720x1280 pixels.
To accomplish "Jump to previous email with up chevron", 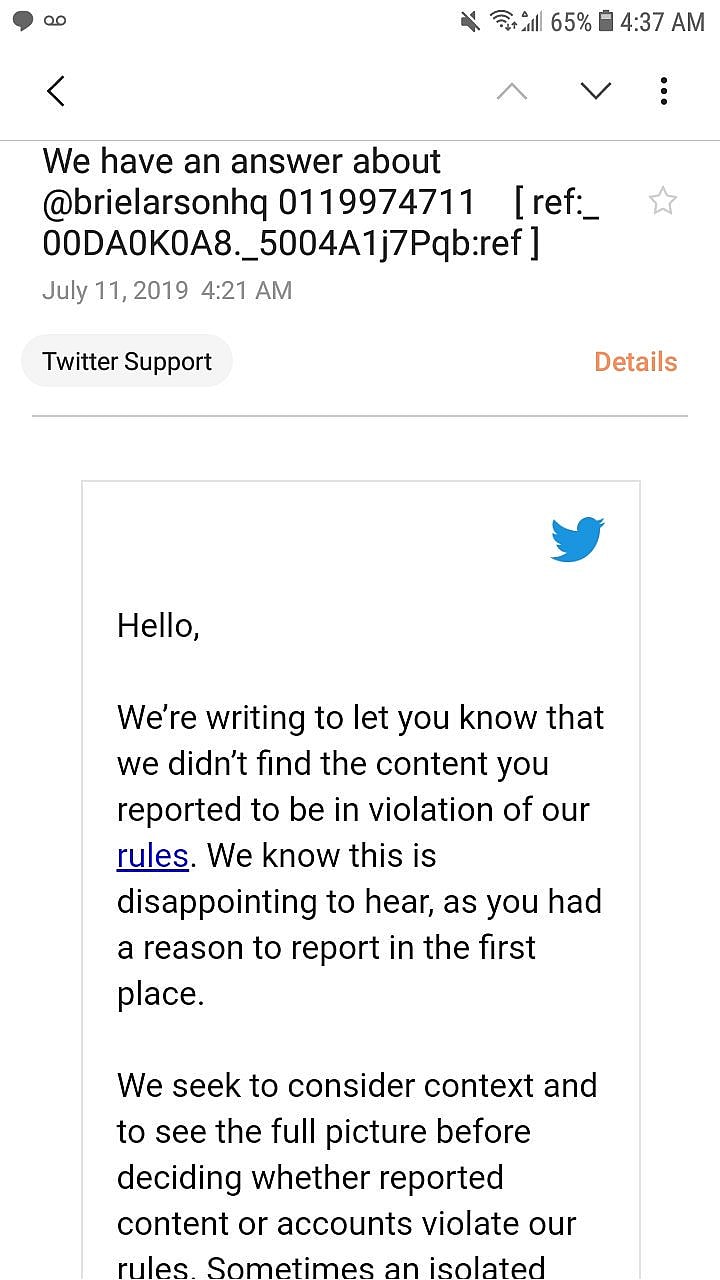I will [x=511, y=91].
